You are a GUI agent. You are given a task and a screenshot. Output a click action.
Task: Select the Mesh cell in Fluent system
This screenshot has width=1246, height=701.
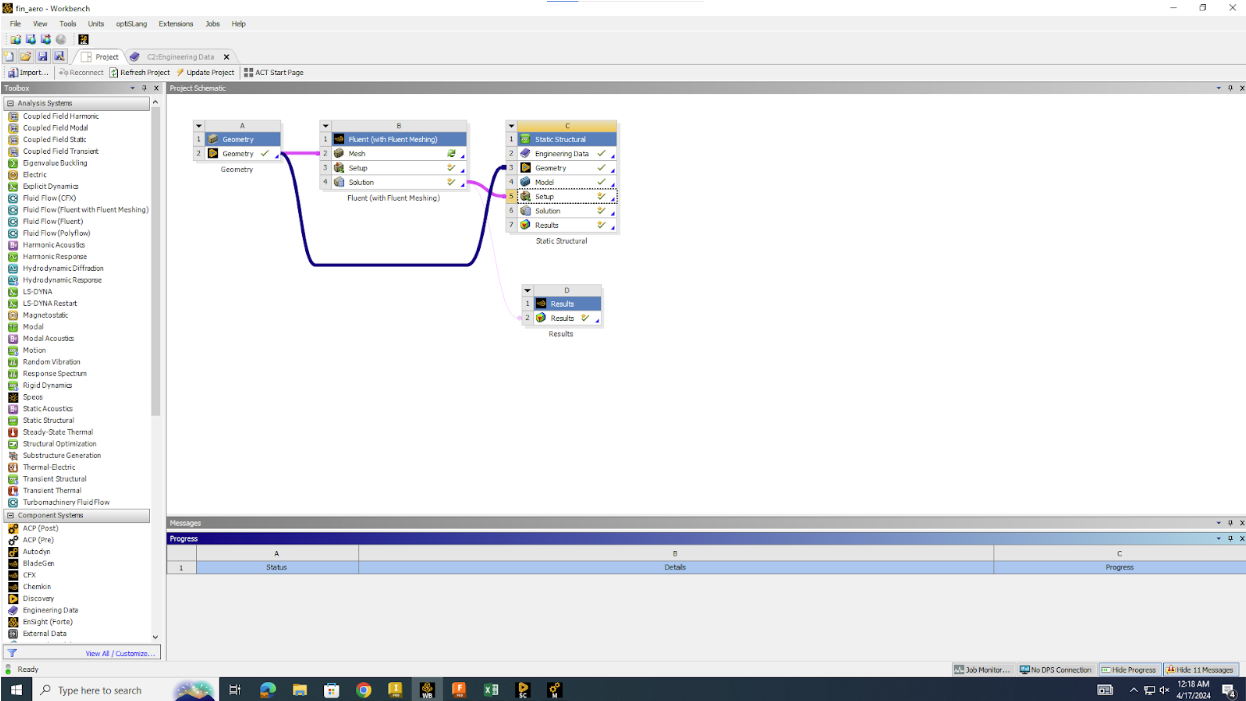click(x=399, y=154)
